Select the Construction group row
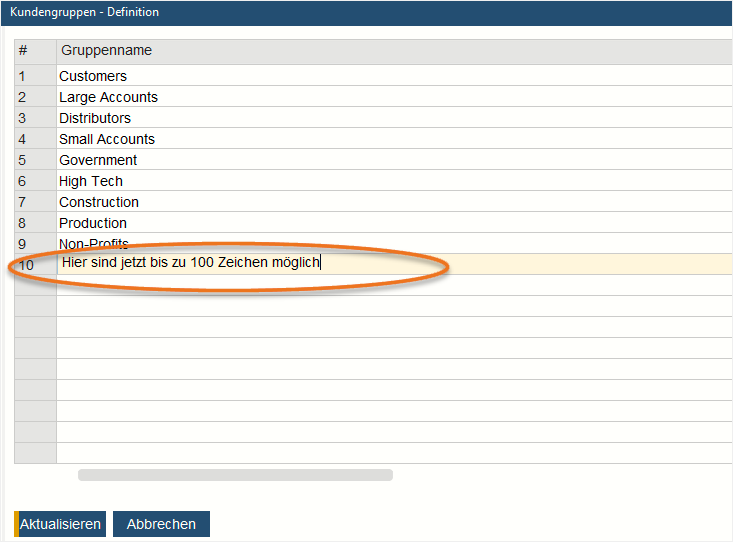 click(99, 202)
